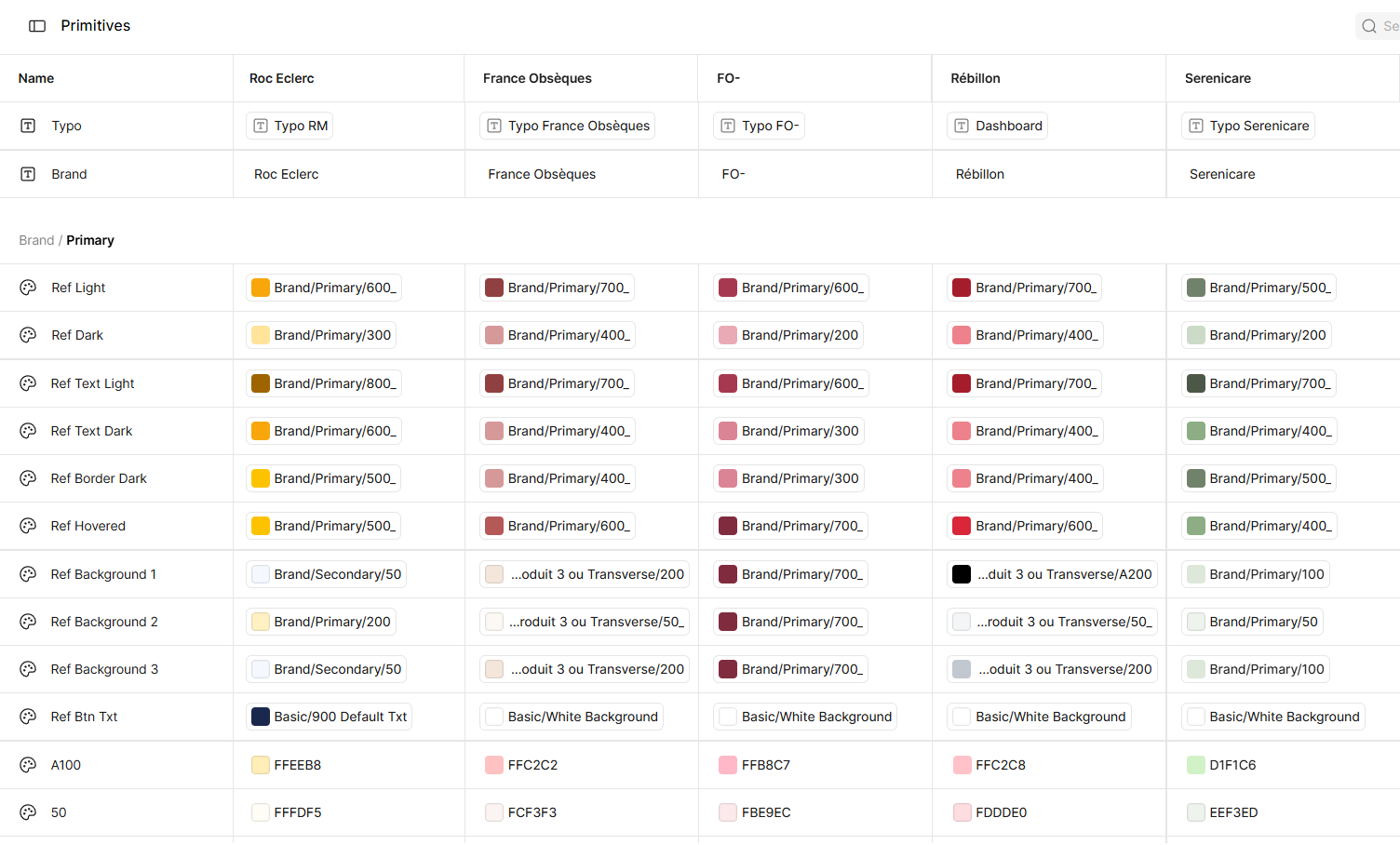The image size is (1400, 845).
Task: Click the palette icon of Ref Border Dark
Action: (28, 478)
